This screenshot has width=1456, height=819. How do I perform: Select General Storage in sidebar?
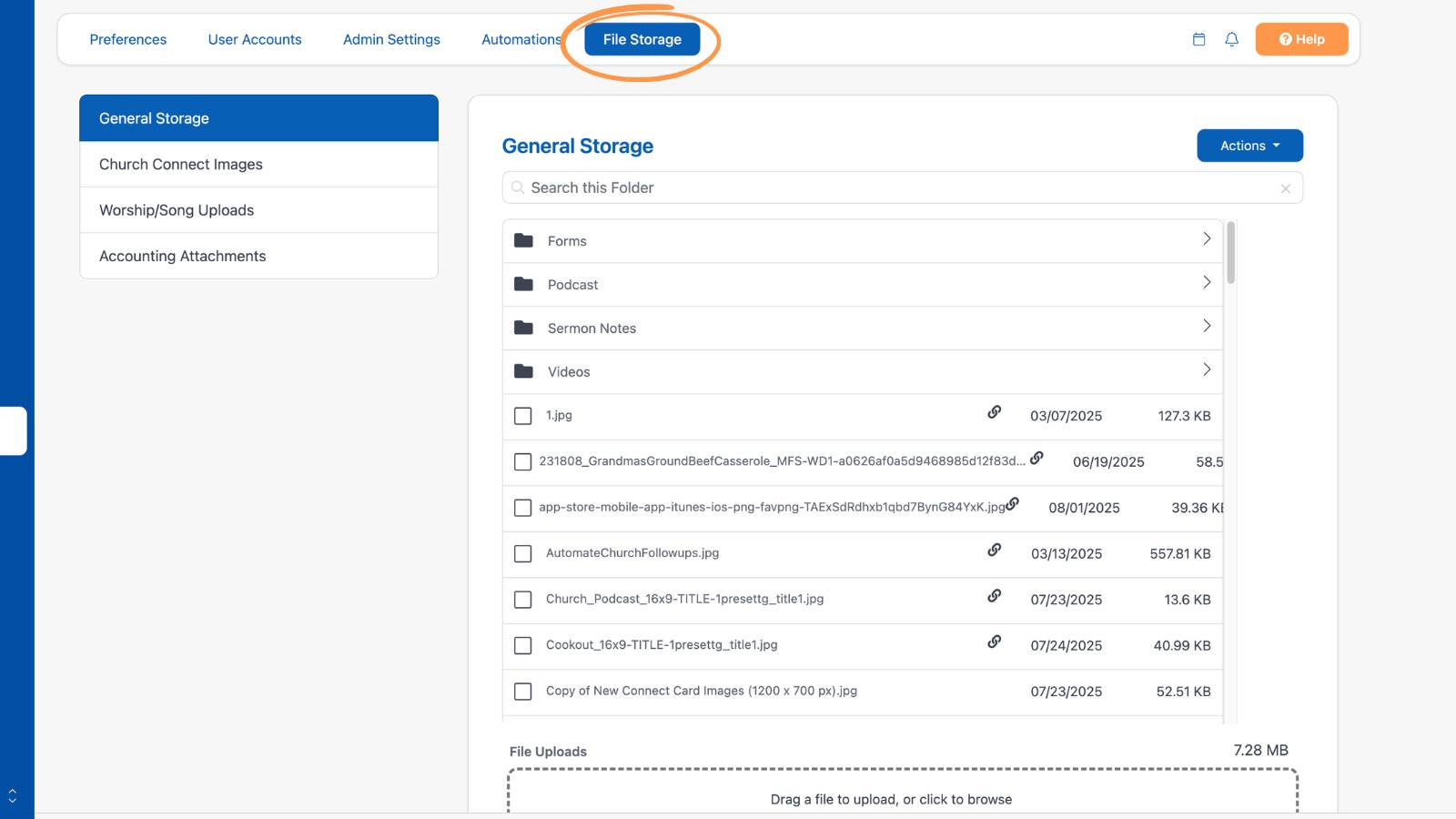[258, 118]
